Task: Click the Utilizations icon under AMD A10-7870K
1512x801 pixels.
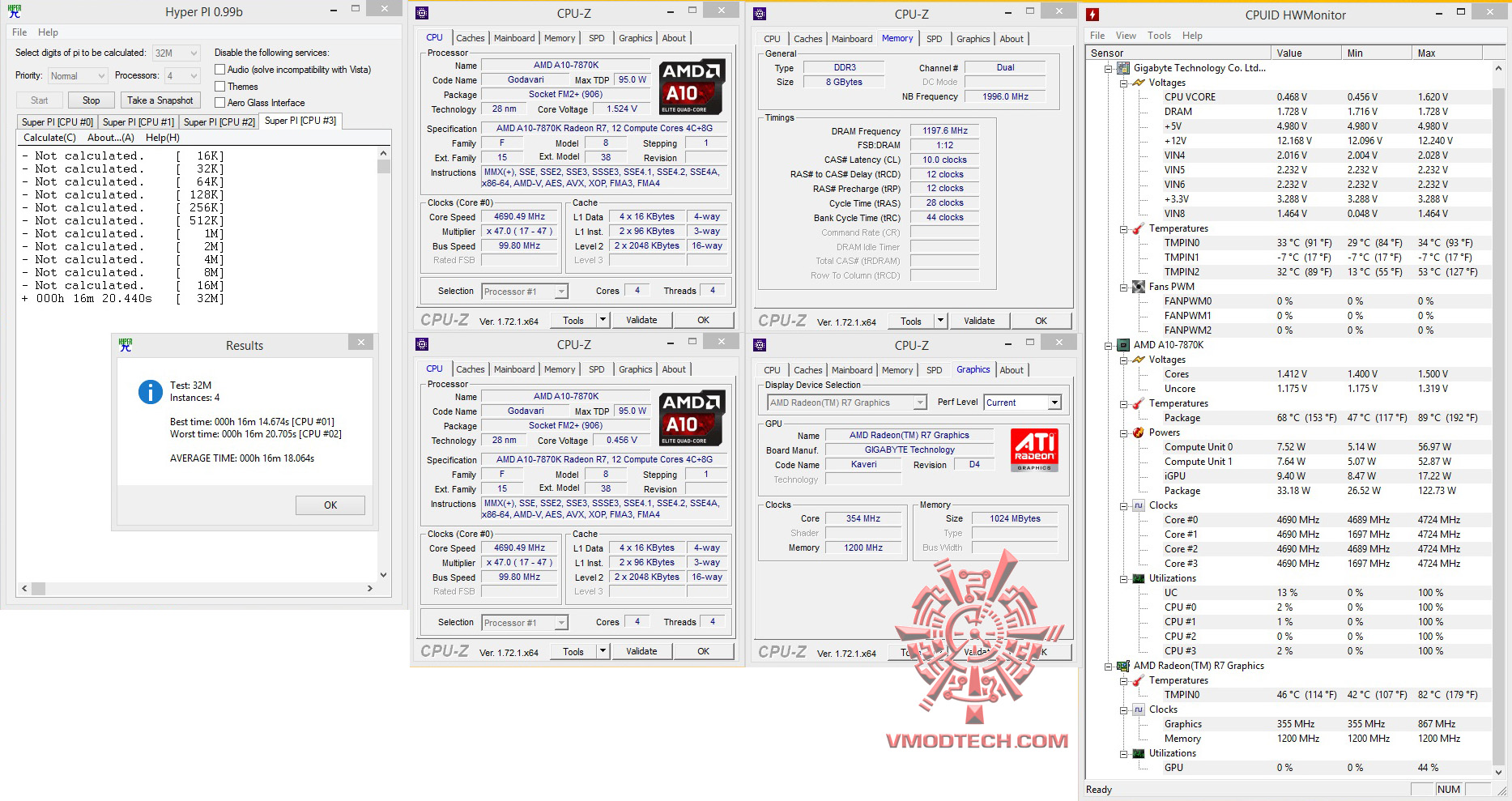Action: tap(1138, 578)
